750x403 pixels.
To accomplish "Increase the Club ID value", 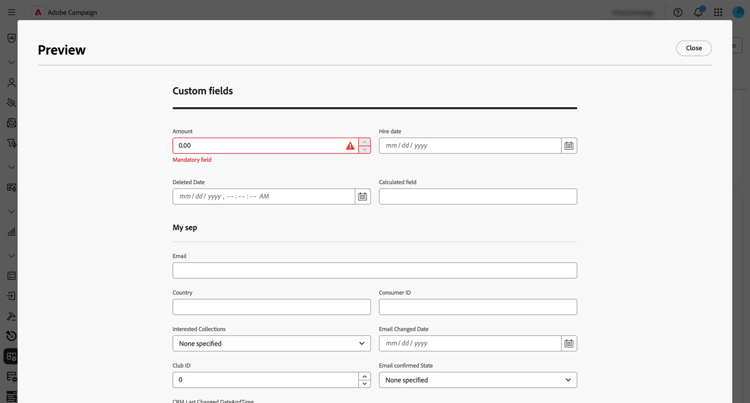I will pyautogui.click(x=364, y=376).
